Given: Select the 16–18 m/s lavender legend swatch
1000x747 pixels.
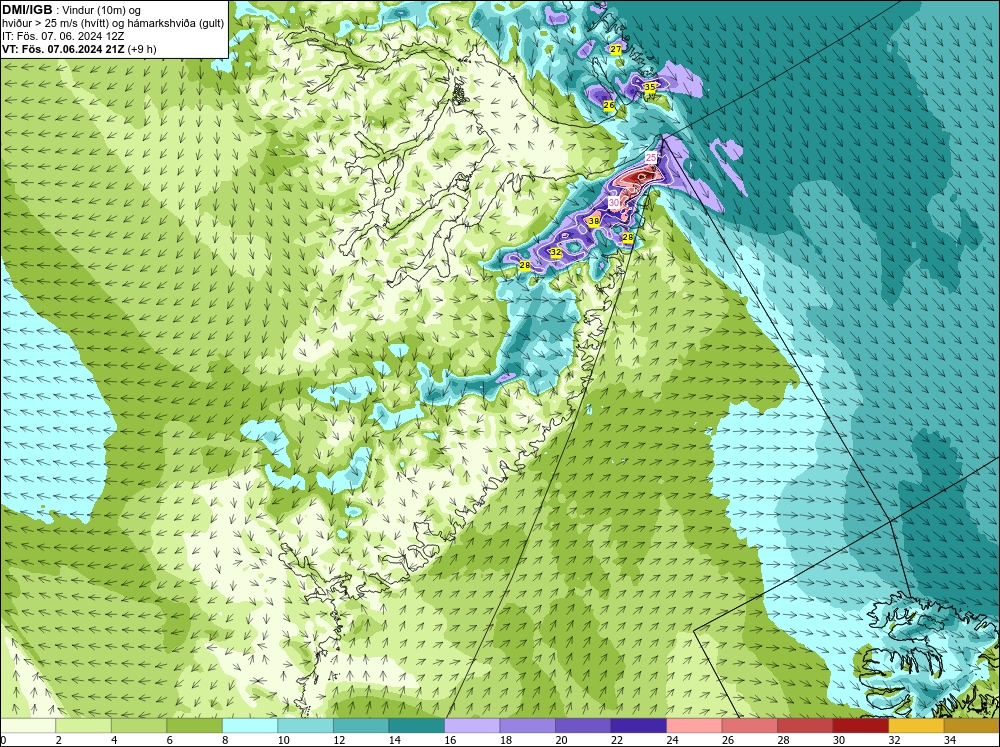Looking at the screenshot, I should point(472,725).
